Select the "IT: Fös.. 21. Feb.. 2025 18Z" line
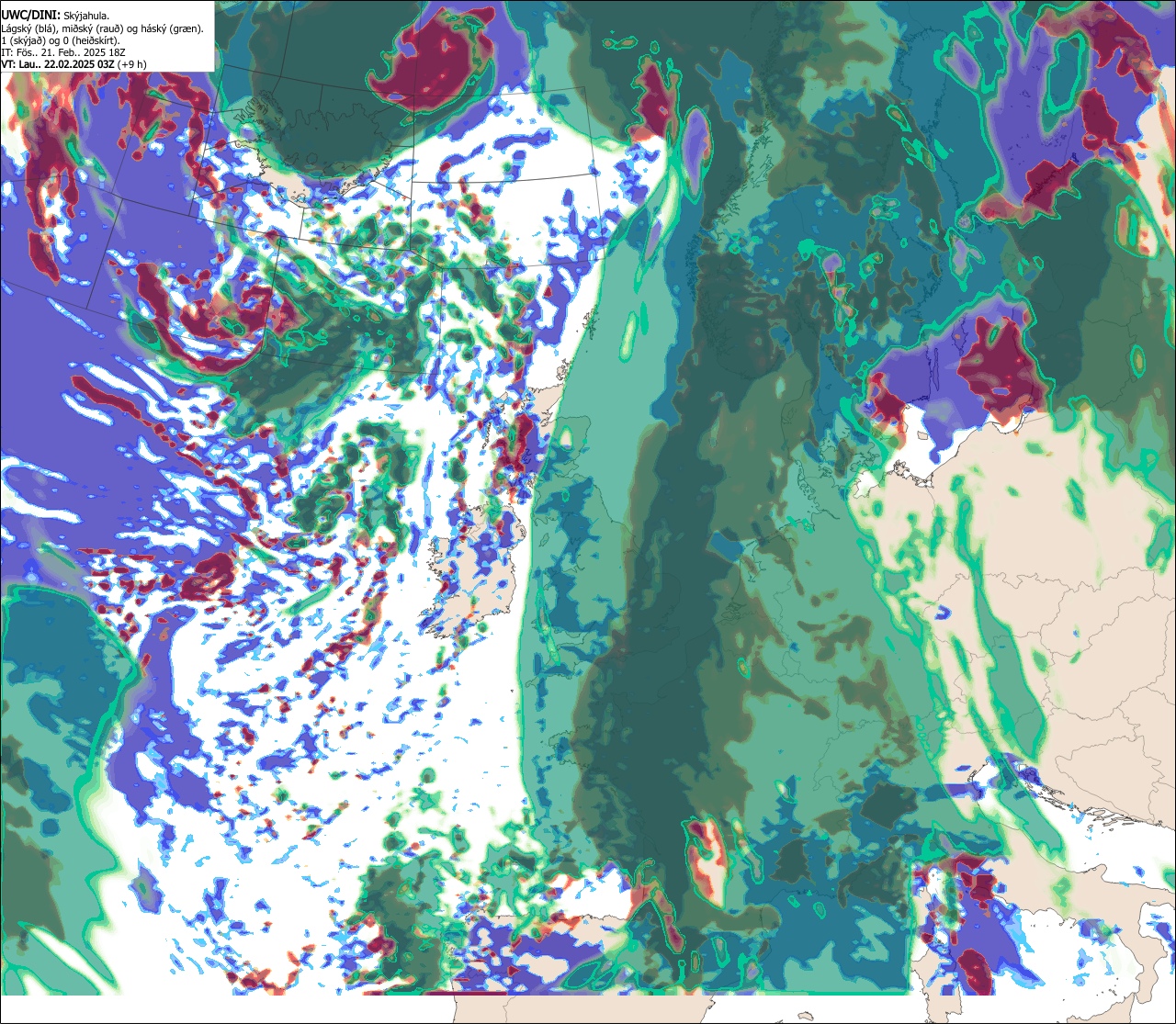1176x1024 pixels. click(63, 52)
